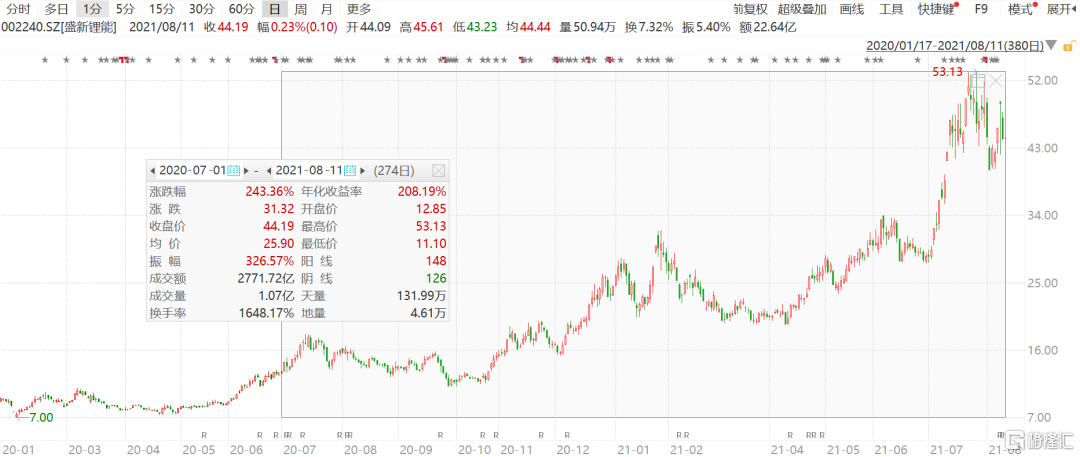Screen dimensions: 1080x457
Task: Open the start date calendar picker
Action: coord(234,170)
